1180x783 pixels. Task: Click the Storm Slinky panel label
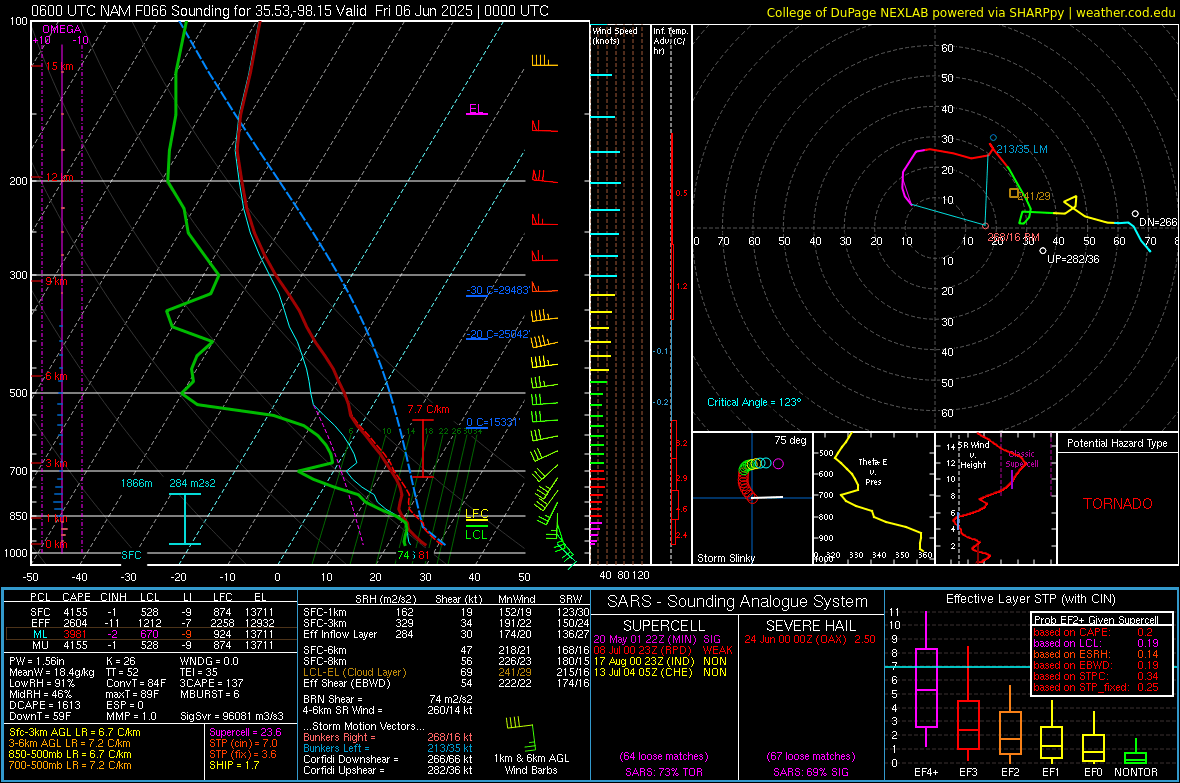coord(725,558)
